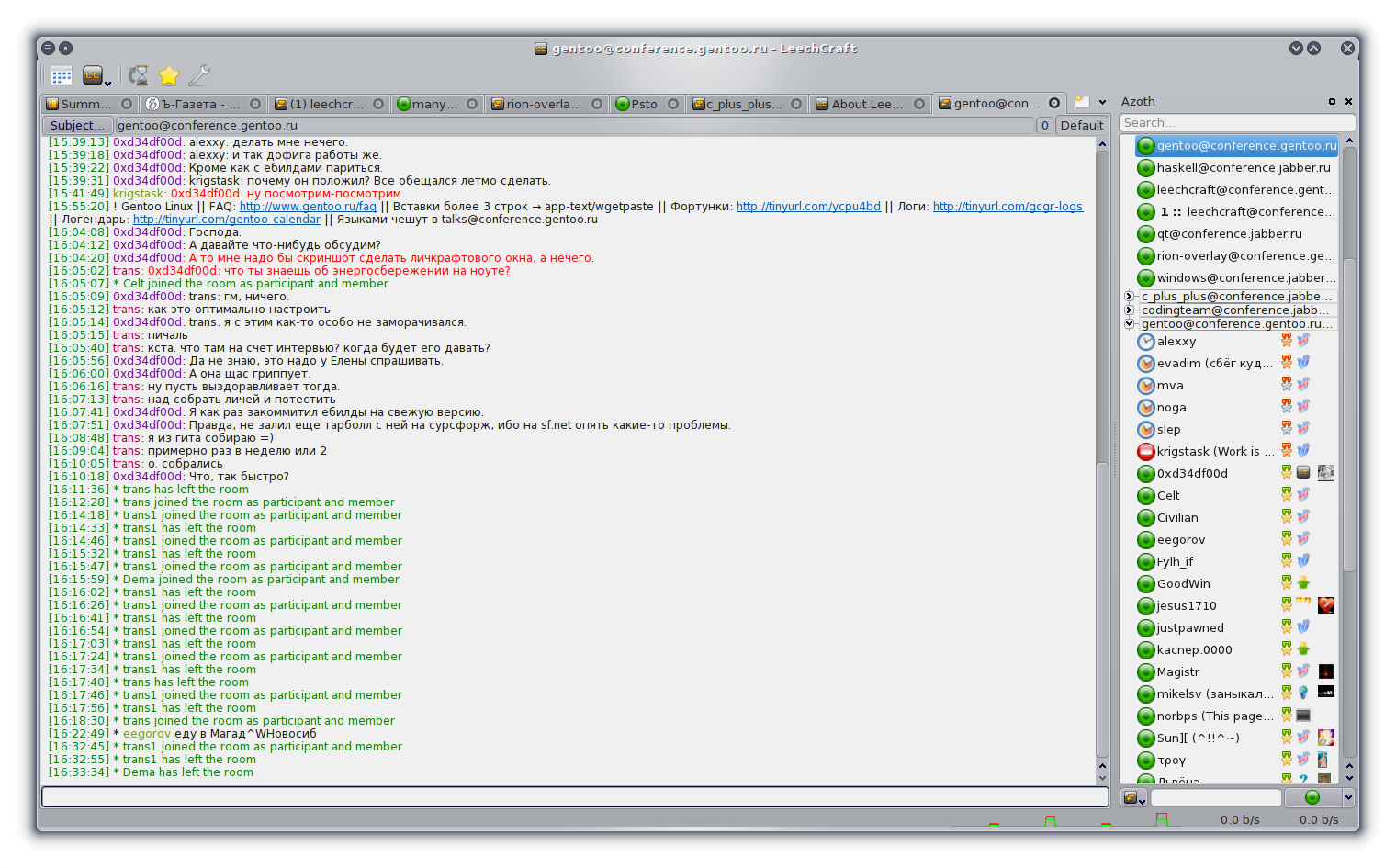1396x868 pixels.
Task: Click the new tab icon after the tabs
Action: pos(1083,103)
